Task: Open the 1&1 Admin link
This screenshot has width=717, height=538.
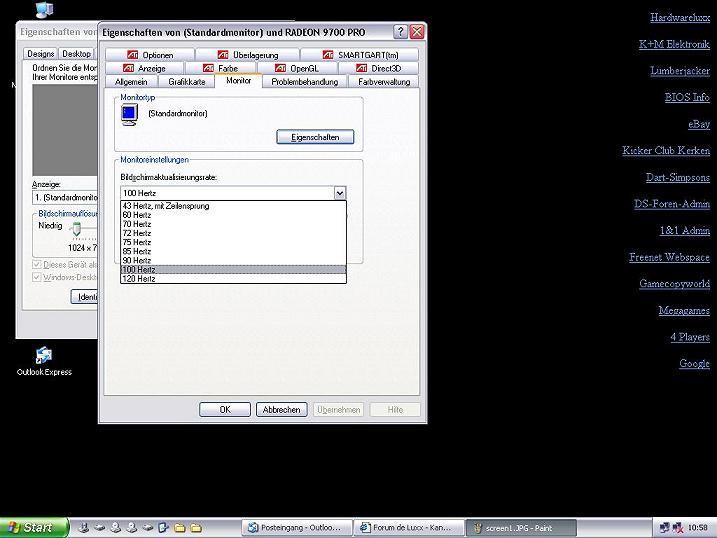Action: [x=685, y=230]
